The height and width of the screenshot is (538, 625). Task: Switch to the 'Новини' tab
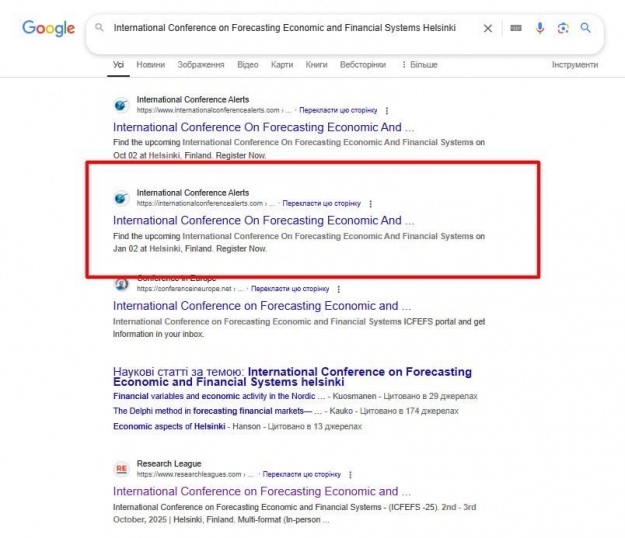coord(151,65)
